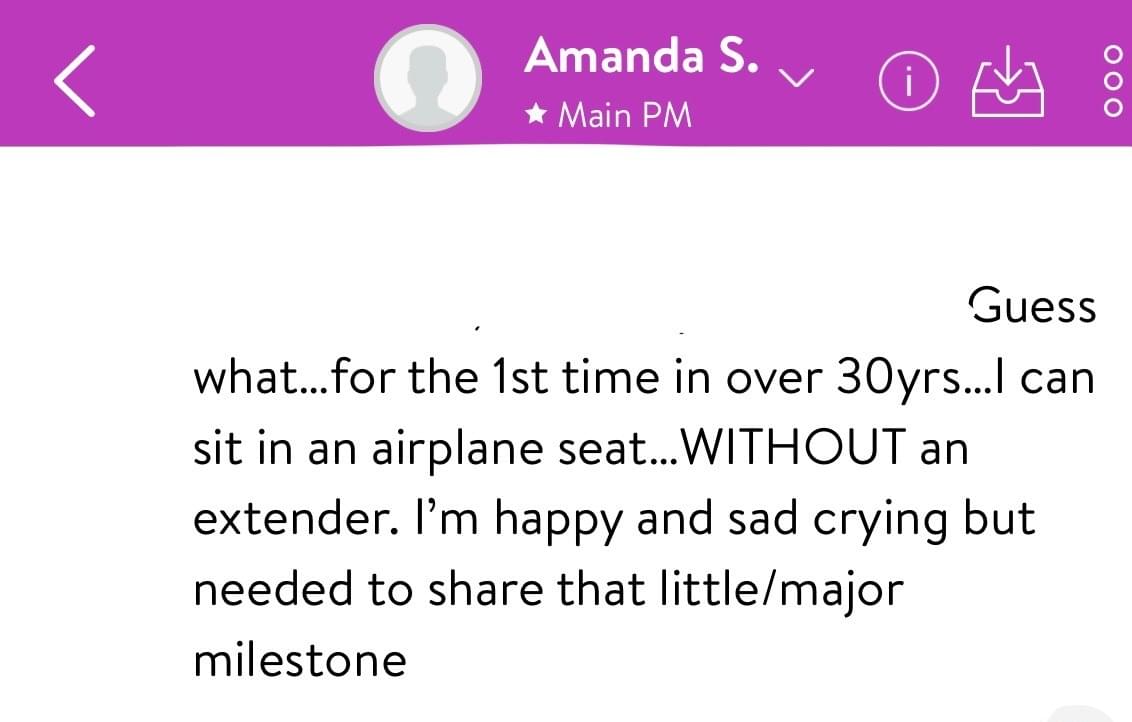Go back using the left arrow
The height and width of the screenshot is (722, 1132).
[75, 80]
